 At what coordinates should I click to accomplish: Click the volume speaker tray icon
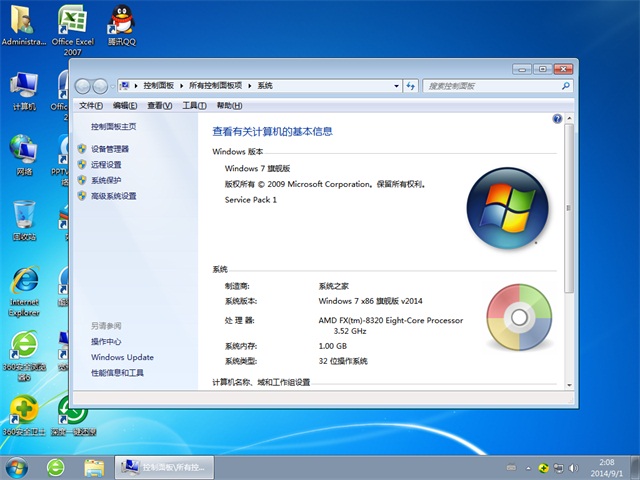(573, 468)
